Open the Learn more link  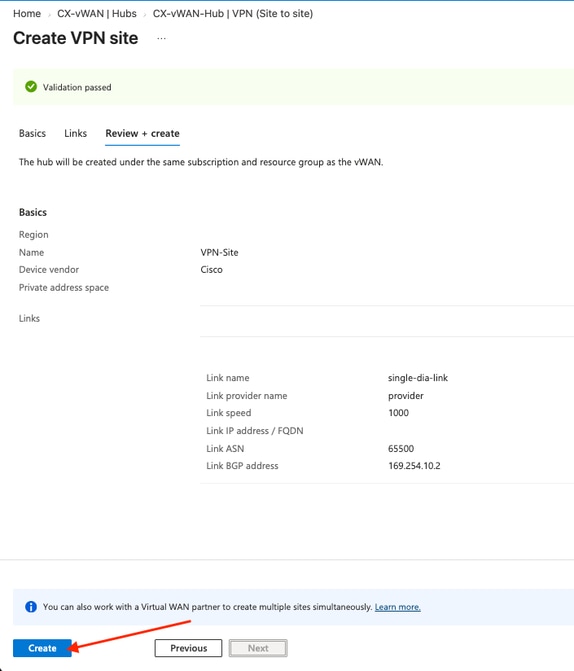tap(398, 607)
